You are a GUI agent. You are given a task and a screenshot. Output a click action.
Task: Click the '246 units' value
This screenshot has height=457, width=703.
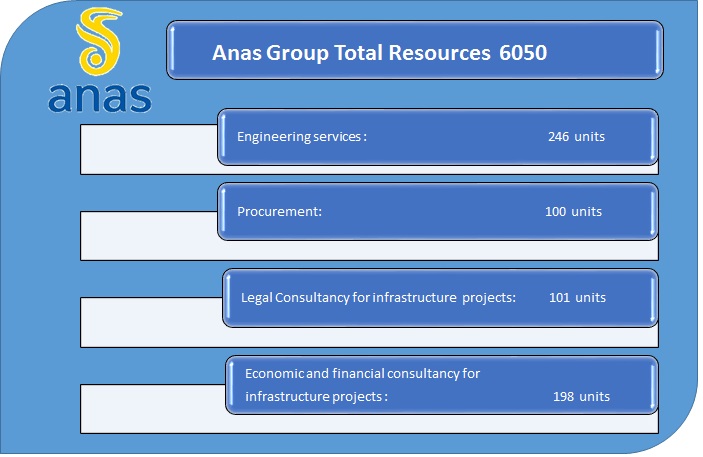point(576,136)
